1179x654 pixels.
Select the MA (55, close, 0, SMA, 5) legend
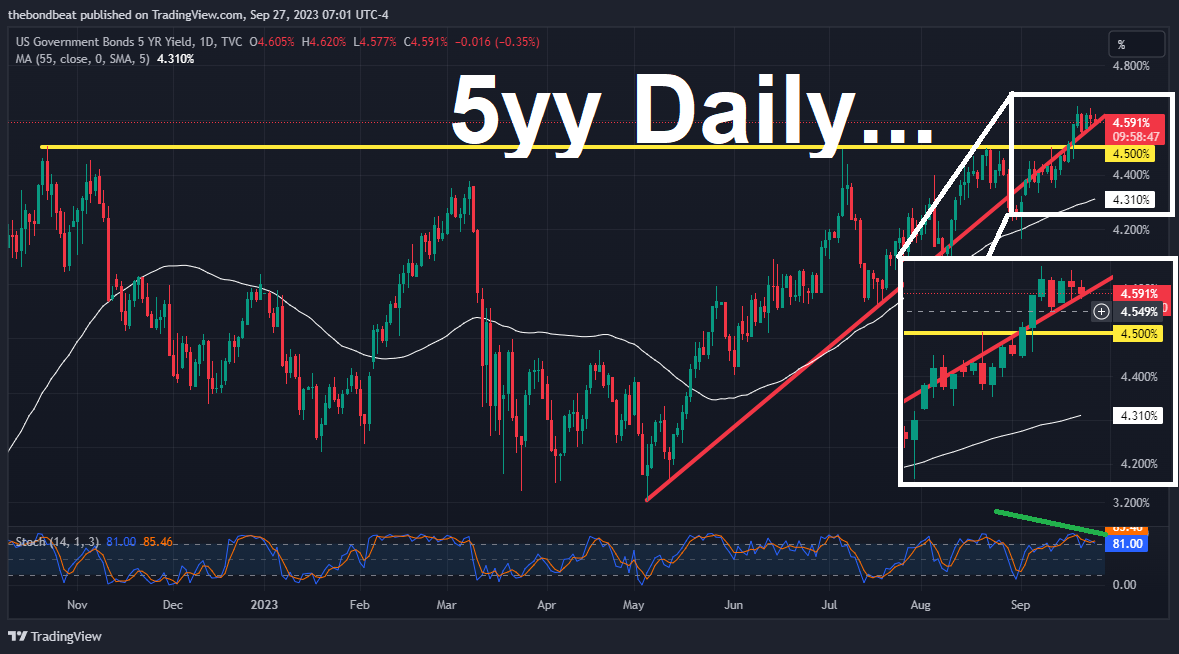(x=83, y=59)
